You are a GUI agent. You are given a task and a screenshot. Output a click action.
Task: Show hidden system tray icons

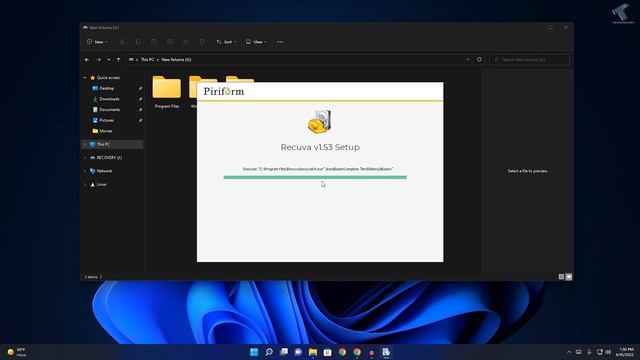(x=569, y=352)
